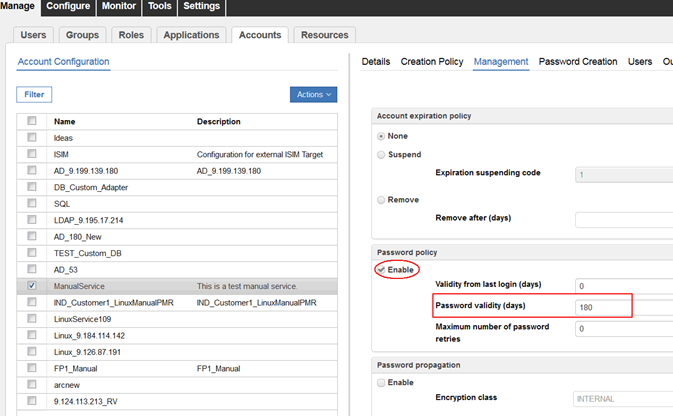Switch to the Resources tab
Viewport: 673px width, 416px height.
point(324,35)
